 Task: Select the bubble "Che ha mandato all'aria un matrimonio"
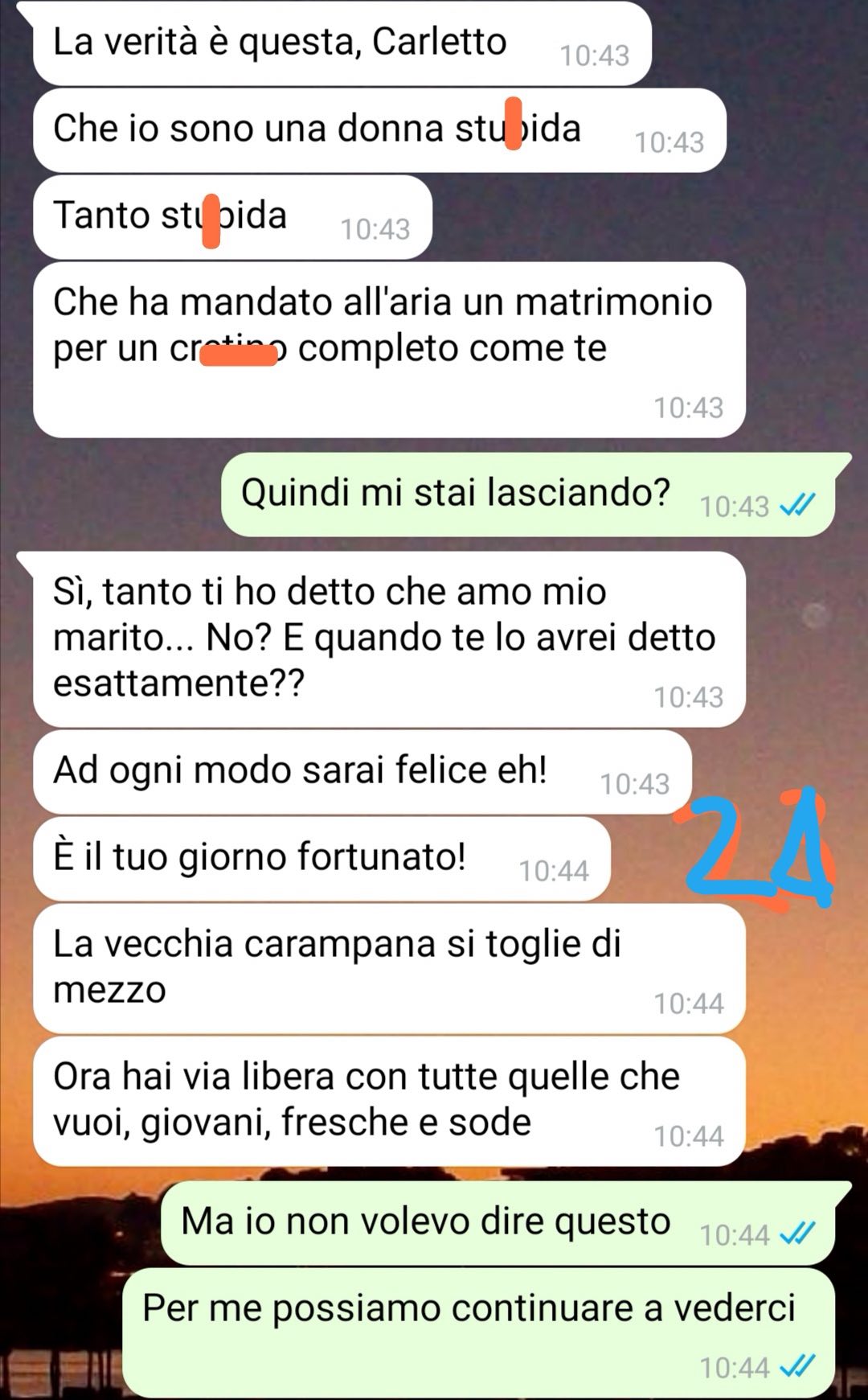[389, 350]
